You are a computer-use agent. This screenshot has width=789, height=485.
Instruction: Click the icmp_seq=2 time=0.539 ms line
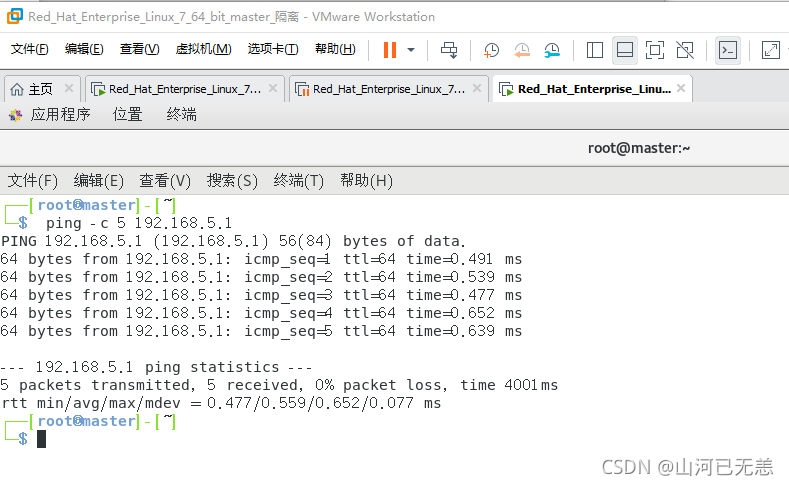pyautogui.click(x=261, y=277)
